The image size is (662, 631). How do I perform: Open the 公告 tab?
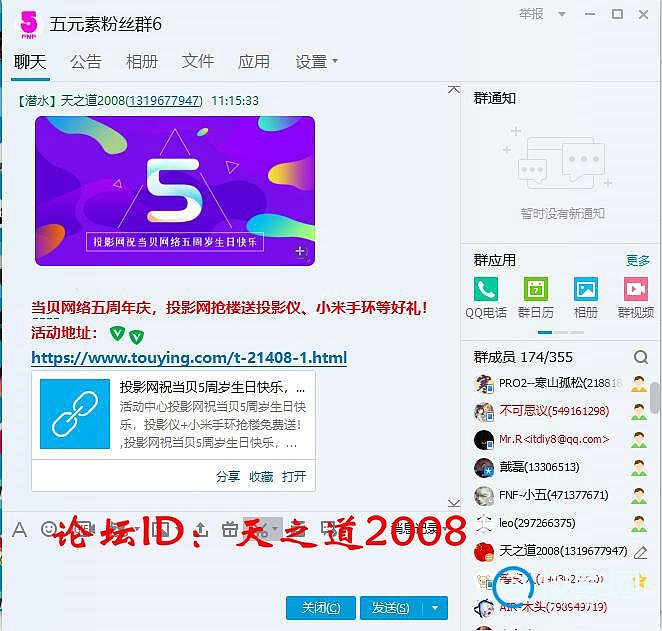click(86, 62)
